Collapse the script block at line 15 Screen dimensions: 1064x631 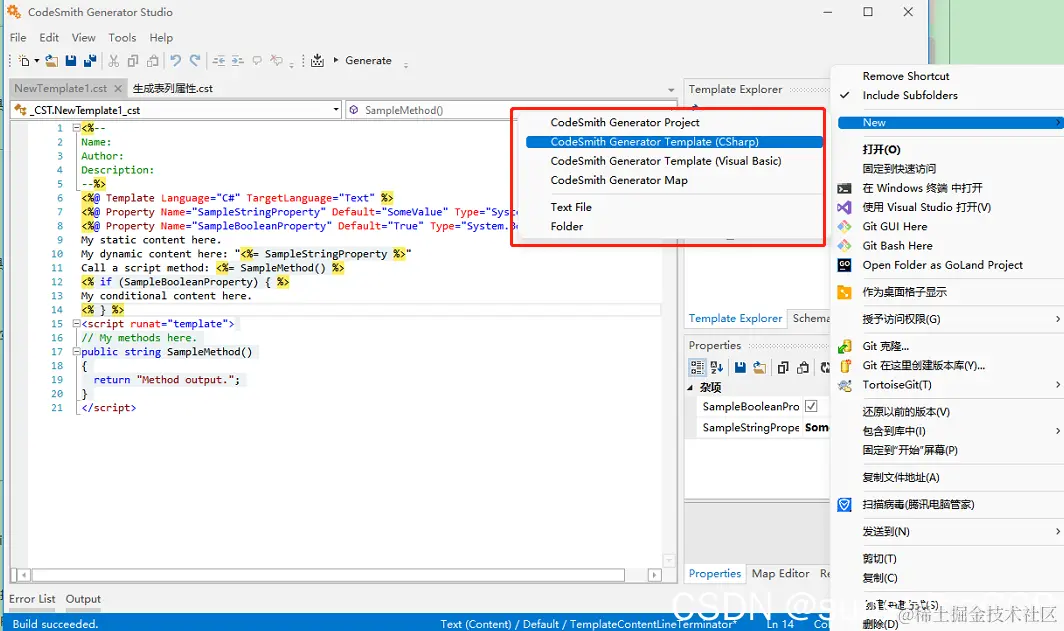point(76,324)
